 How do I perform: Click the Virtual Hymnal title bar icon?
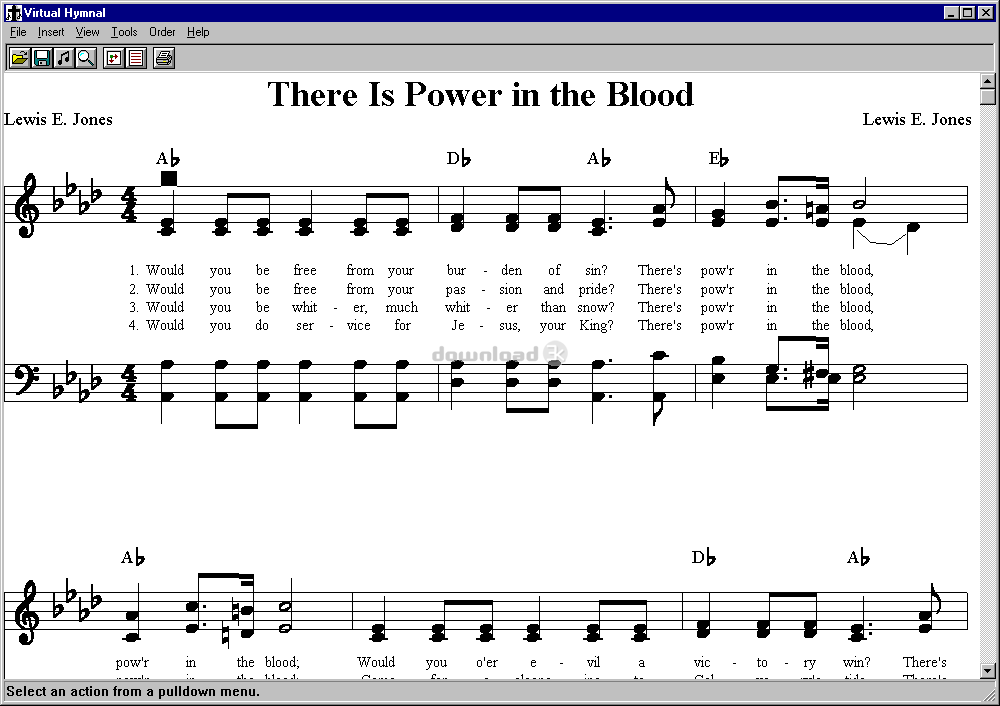click(x=13, y=13)
